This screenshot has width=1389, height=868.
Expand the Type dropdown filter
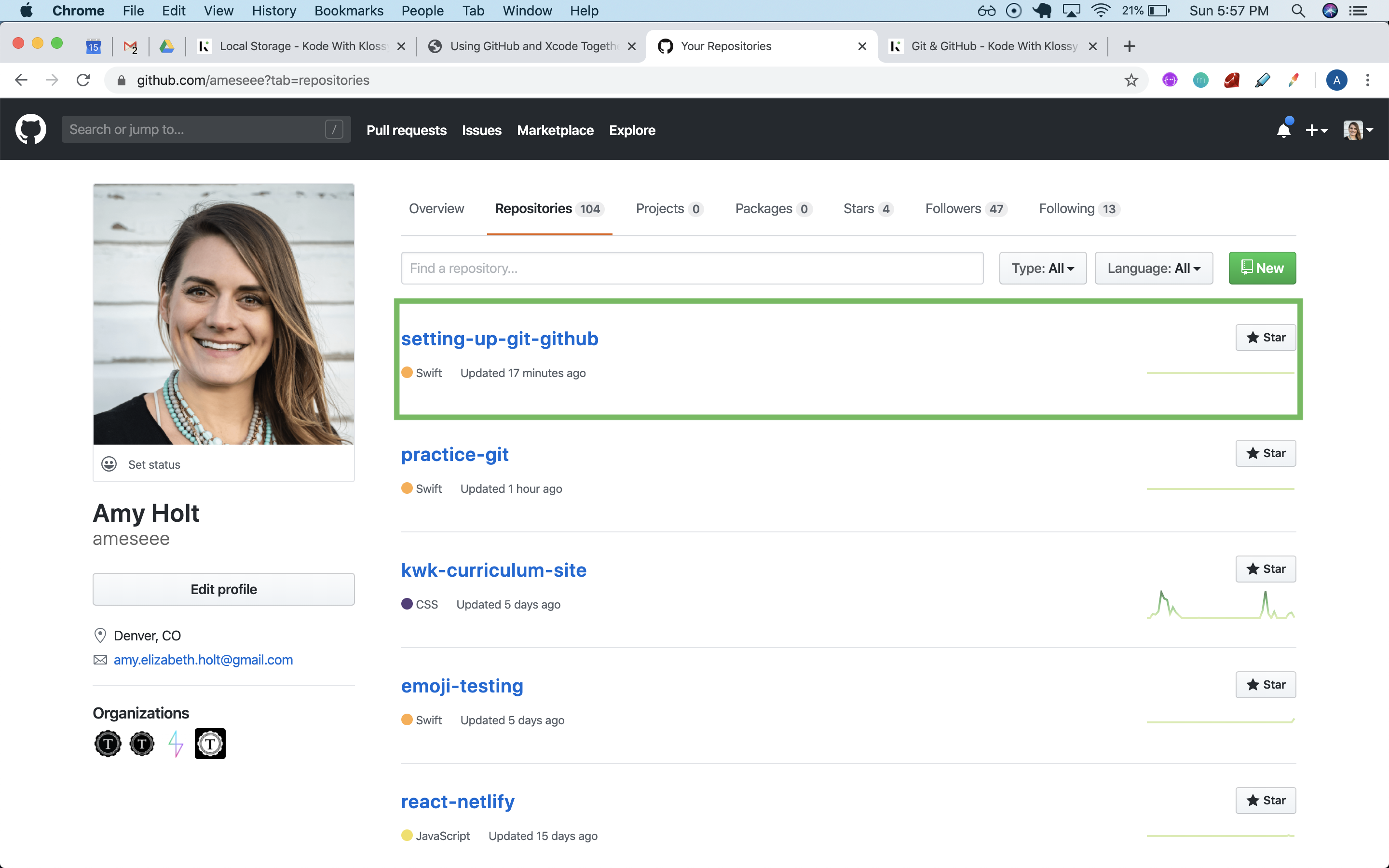pyautogui.click(x=1041, y=267)
